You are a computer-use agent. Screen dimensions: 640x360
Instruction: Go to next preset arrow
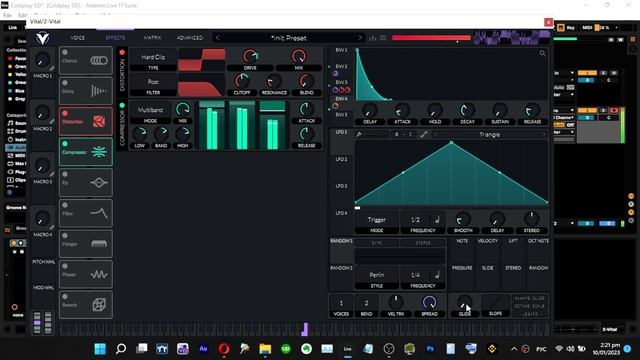(x=360, y=38)
